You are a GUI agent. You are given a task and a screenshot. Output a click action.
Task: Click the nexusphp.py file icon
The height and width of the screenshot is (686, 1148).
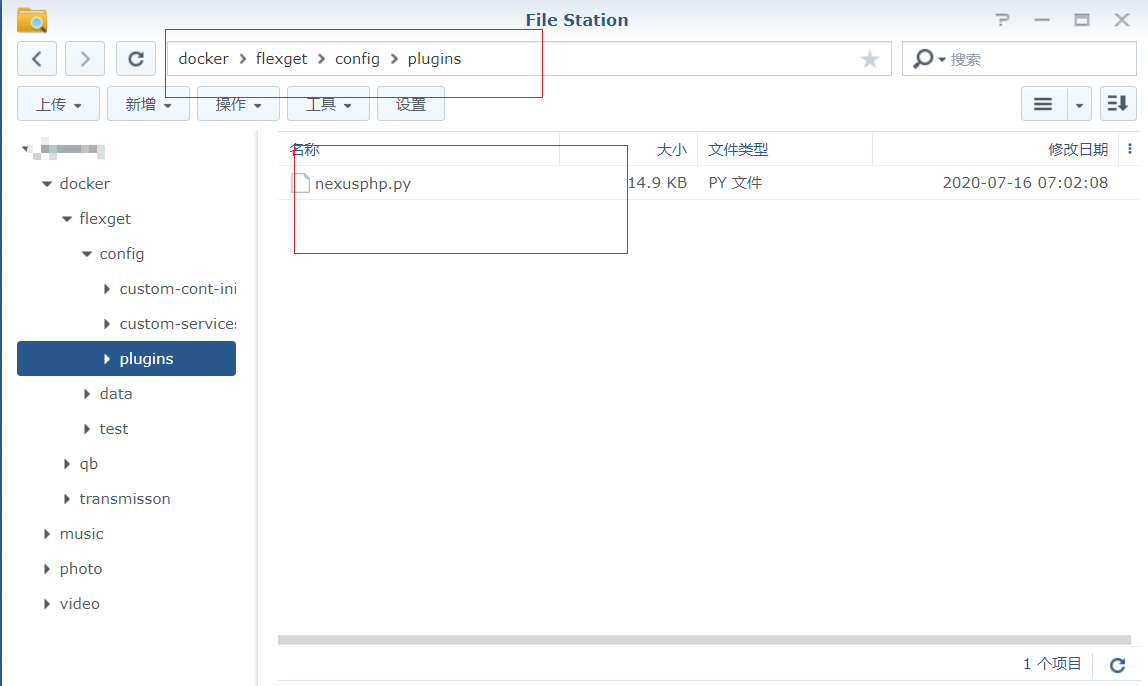[x=299, y=183]
